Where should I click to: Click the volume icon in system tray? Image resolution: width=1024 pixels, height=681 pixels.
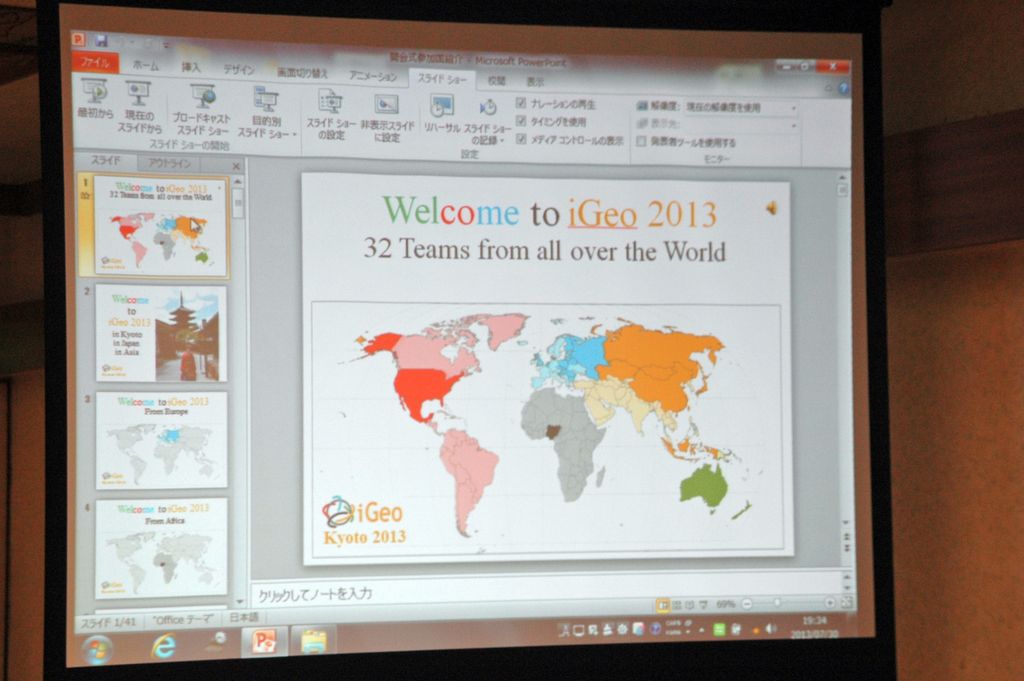[771, 629]
